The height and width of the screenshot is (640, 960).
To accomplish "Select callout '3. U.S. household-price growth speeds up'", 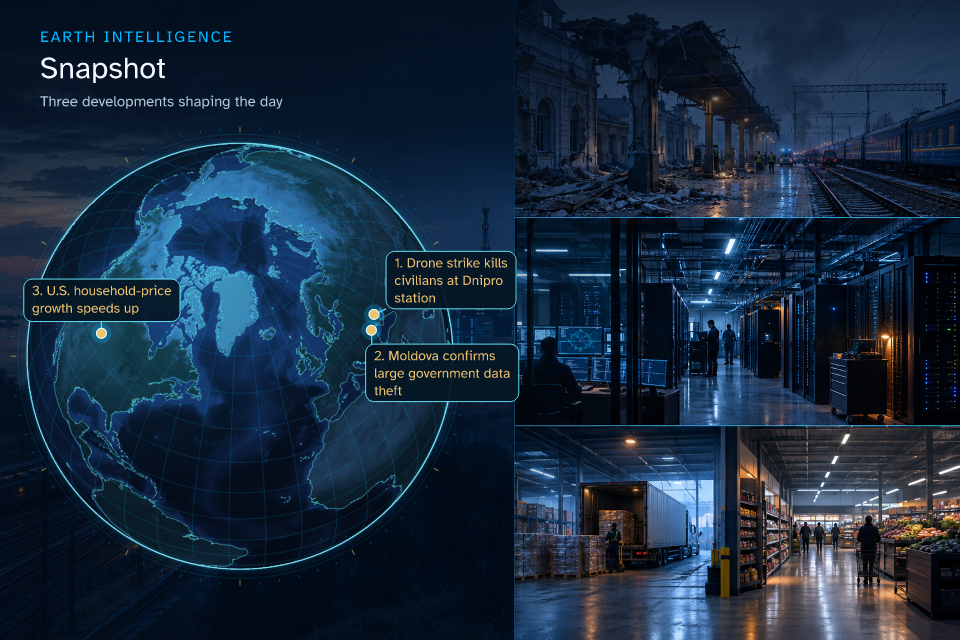I will tap(102, 299).
